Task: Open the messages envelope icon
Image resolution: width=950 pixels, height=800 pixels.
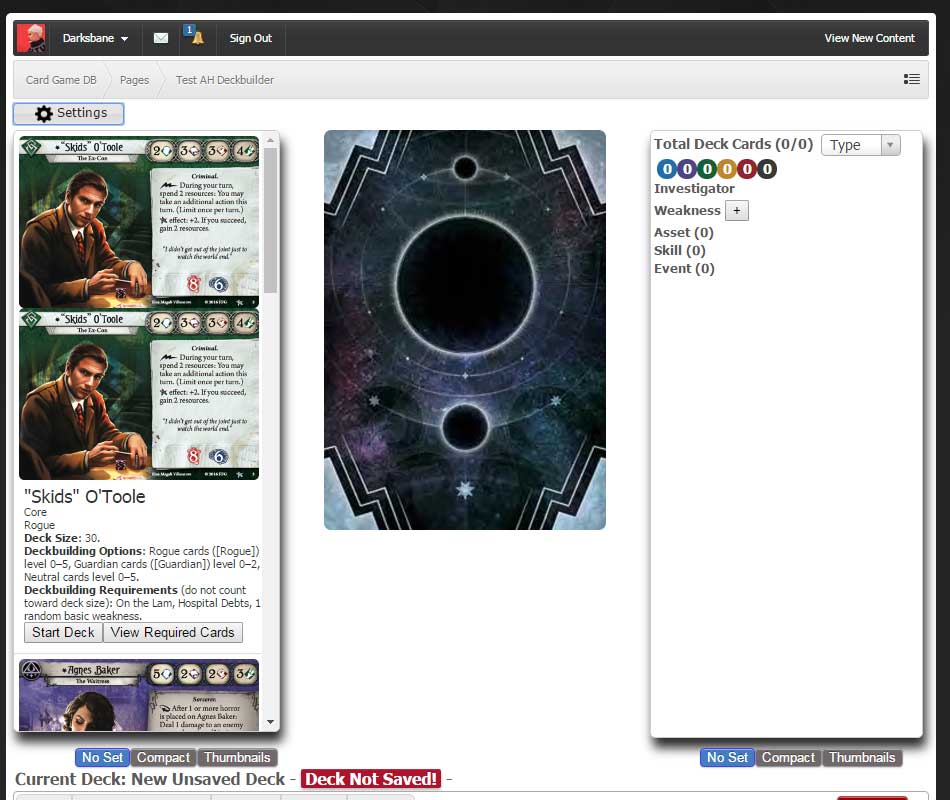Action: 161,38
